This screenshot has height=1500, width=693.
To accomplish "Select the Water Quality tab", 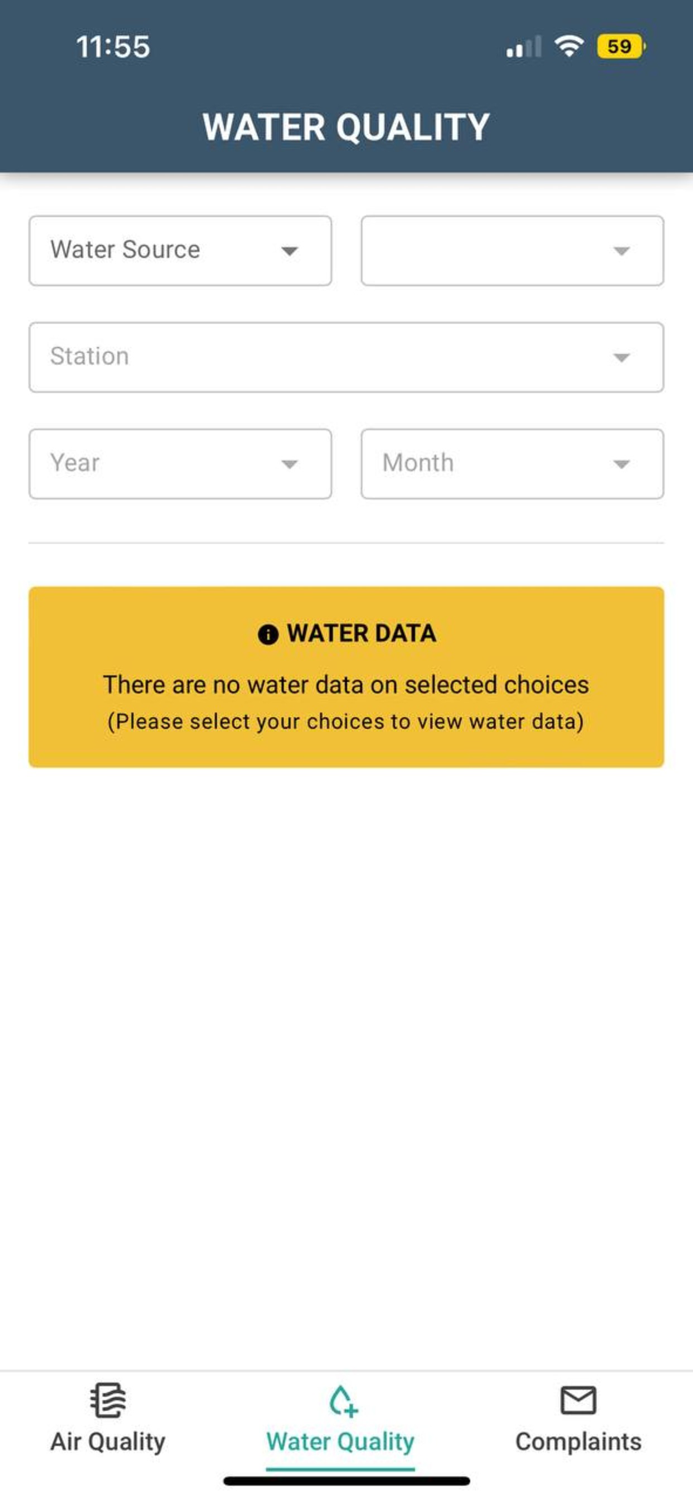I will pyautogui.click(x=340, y=1420).
